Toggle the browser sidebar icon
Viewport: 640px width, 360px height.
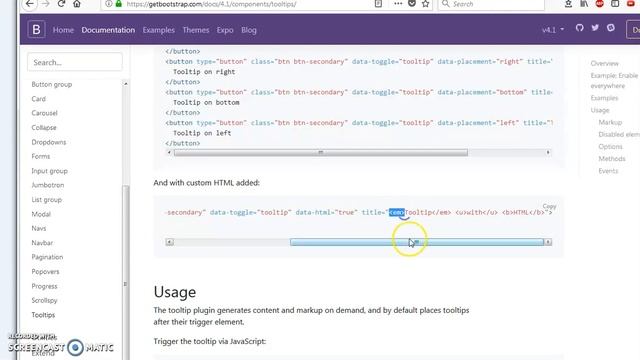(615, 4)
